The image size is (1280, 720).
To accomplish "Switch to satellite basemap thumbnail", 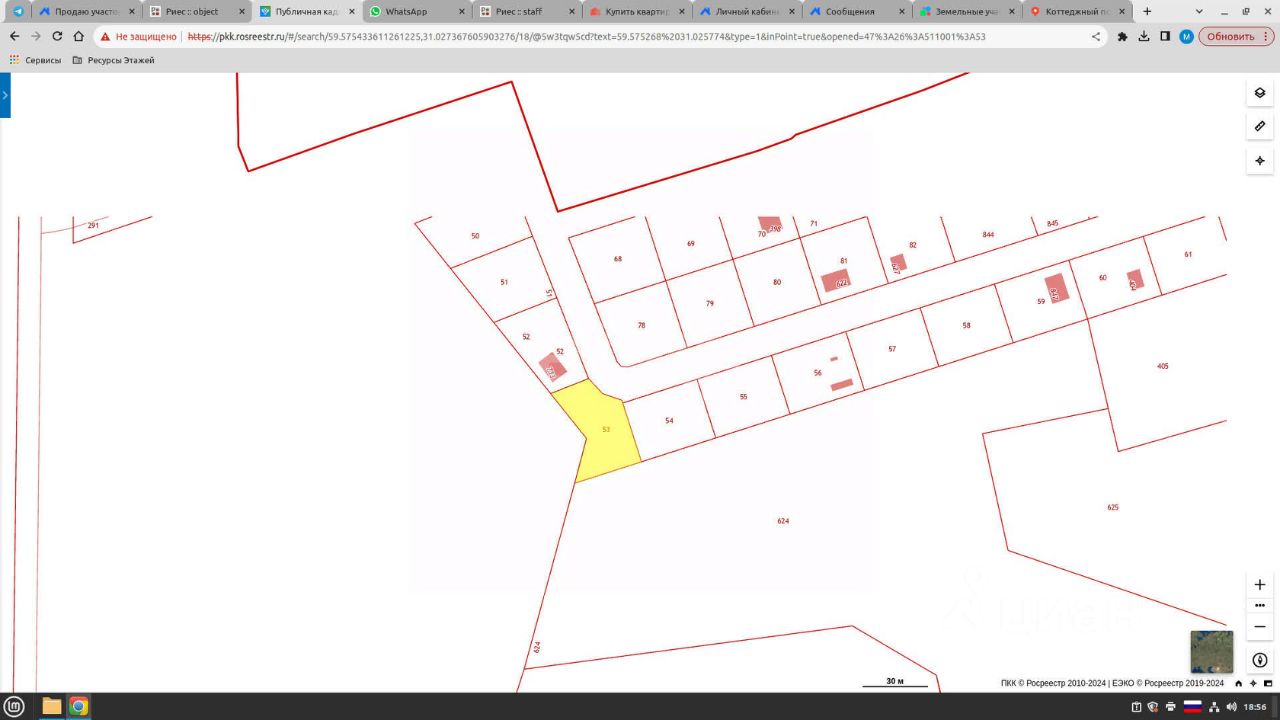I will 1211,651.
